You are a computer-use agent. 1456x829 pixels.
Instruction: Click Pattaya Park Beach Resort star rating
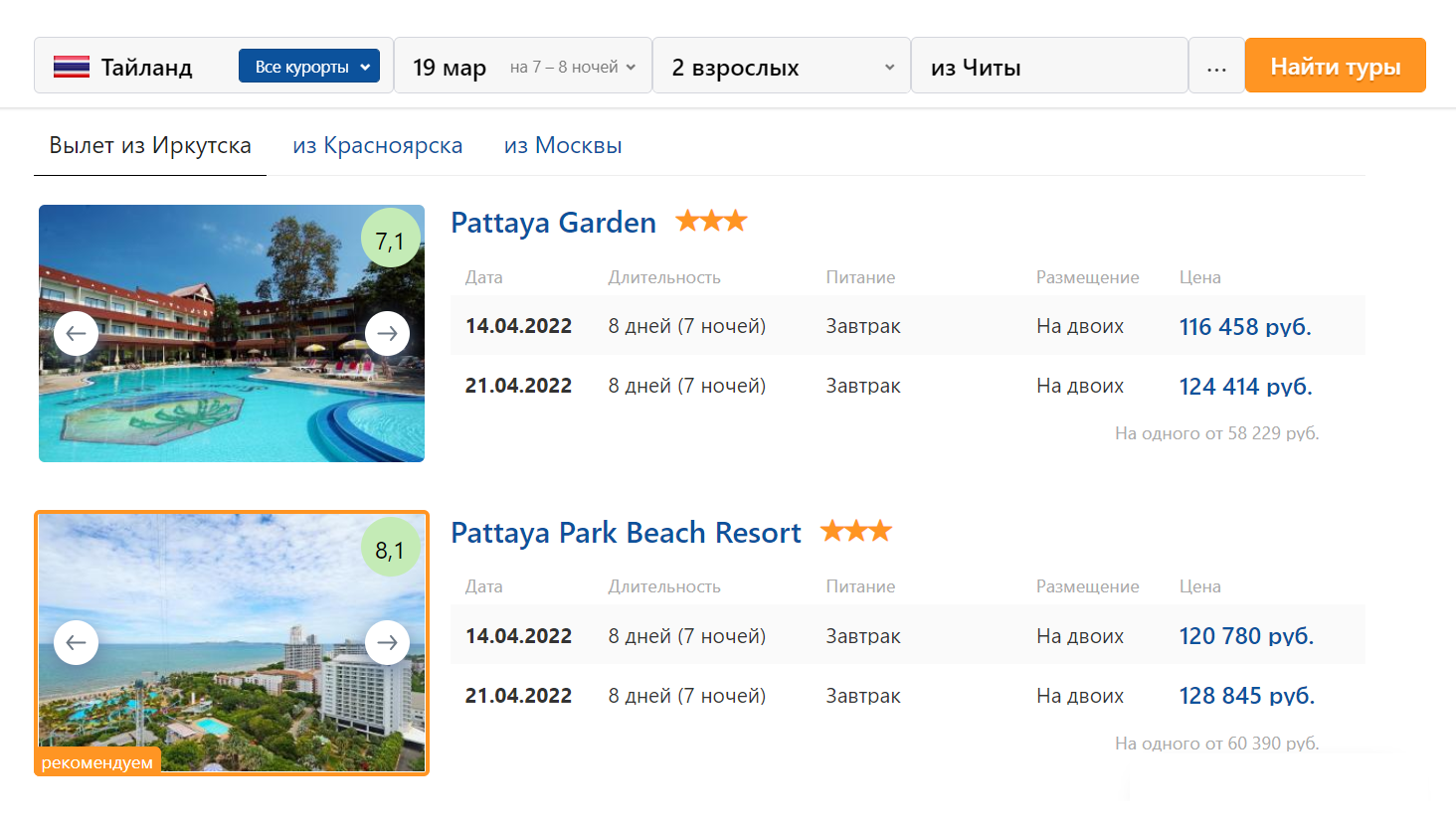click(856, 531)
